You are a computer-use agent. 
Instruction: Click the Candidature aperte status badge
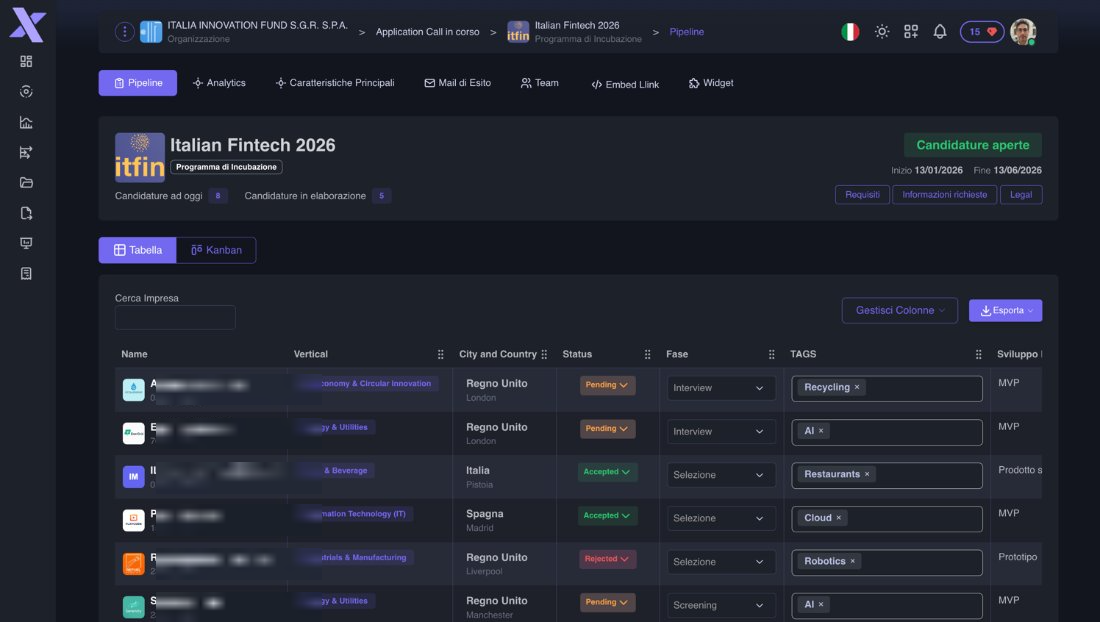[972, 145]
